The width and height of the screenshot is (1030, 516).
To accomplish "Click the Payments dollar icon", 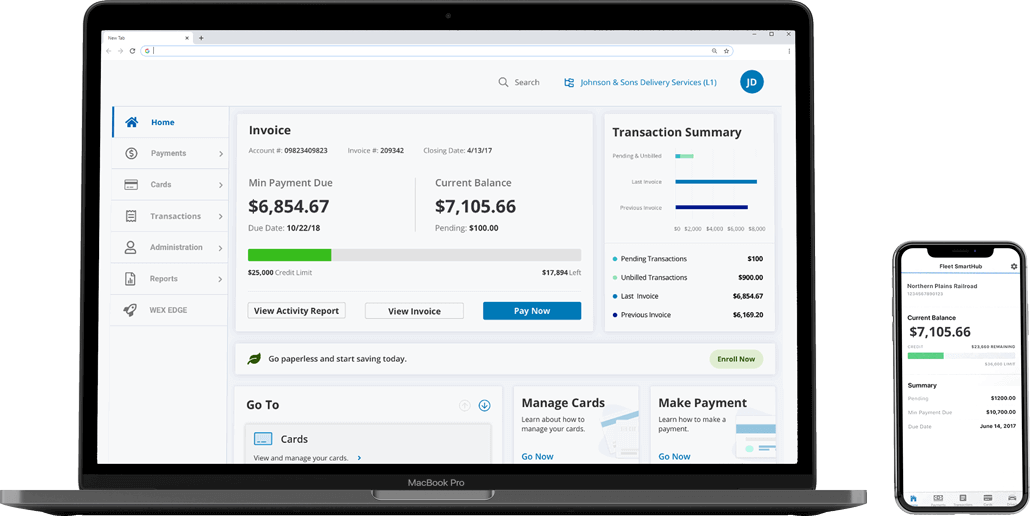I will click(131, 154).
